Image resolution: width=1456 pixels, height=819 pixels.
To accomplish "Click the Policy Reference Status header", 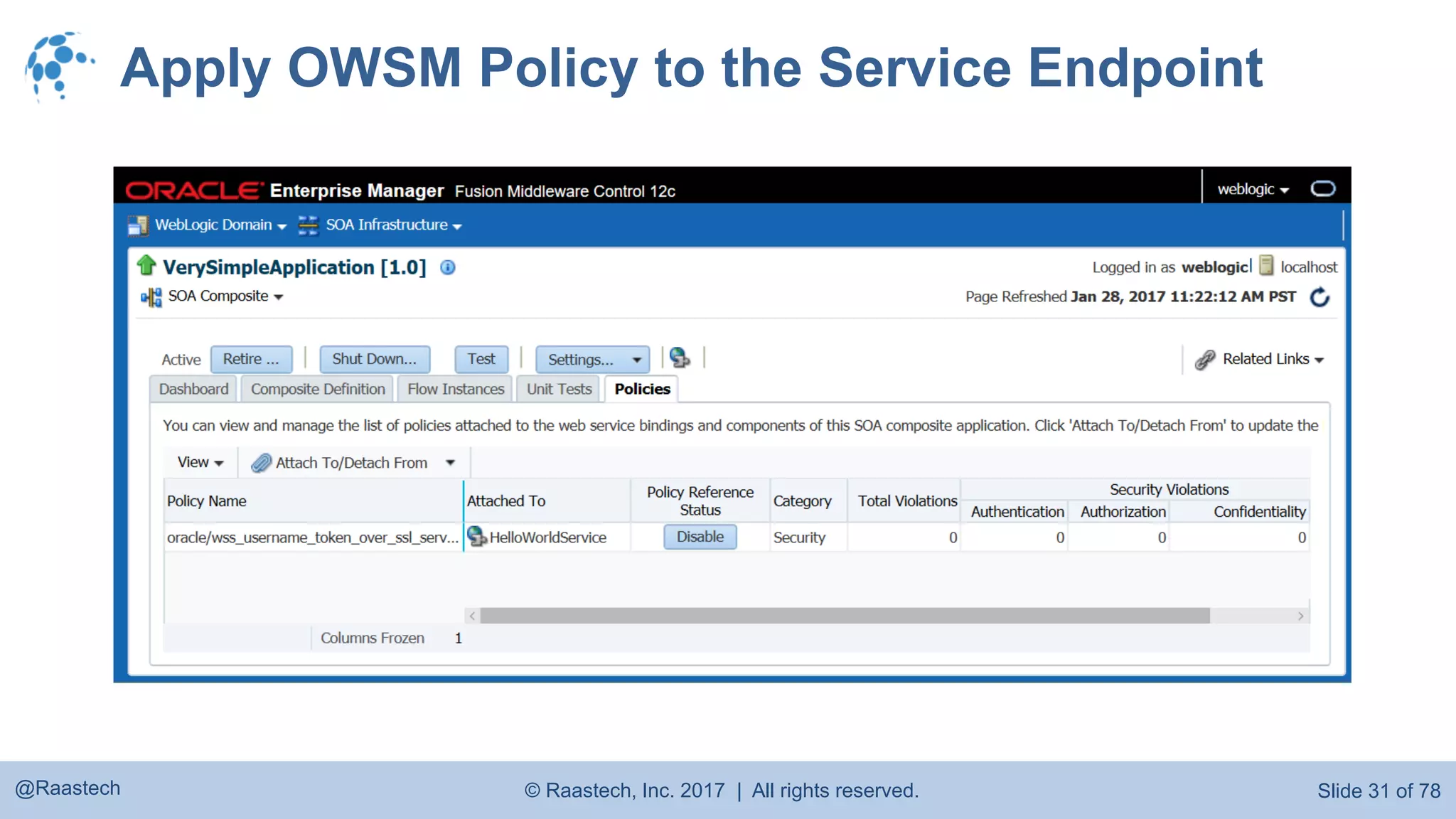I will click(700, 501).
